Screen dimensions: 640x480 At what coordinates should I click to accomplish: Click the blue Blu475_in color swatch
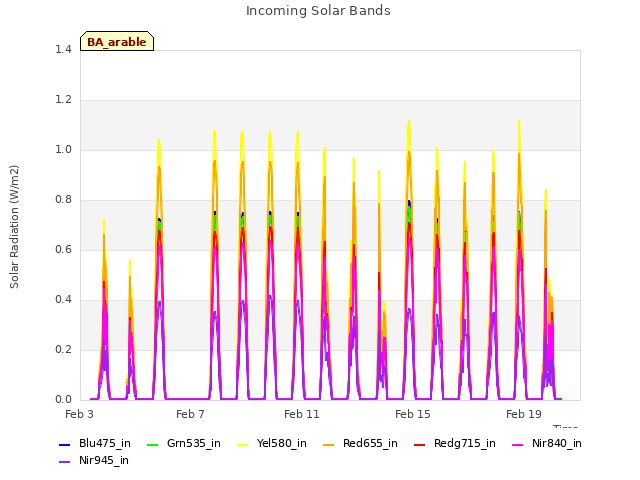tap(64, 444)
